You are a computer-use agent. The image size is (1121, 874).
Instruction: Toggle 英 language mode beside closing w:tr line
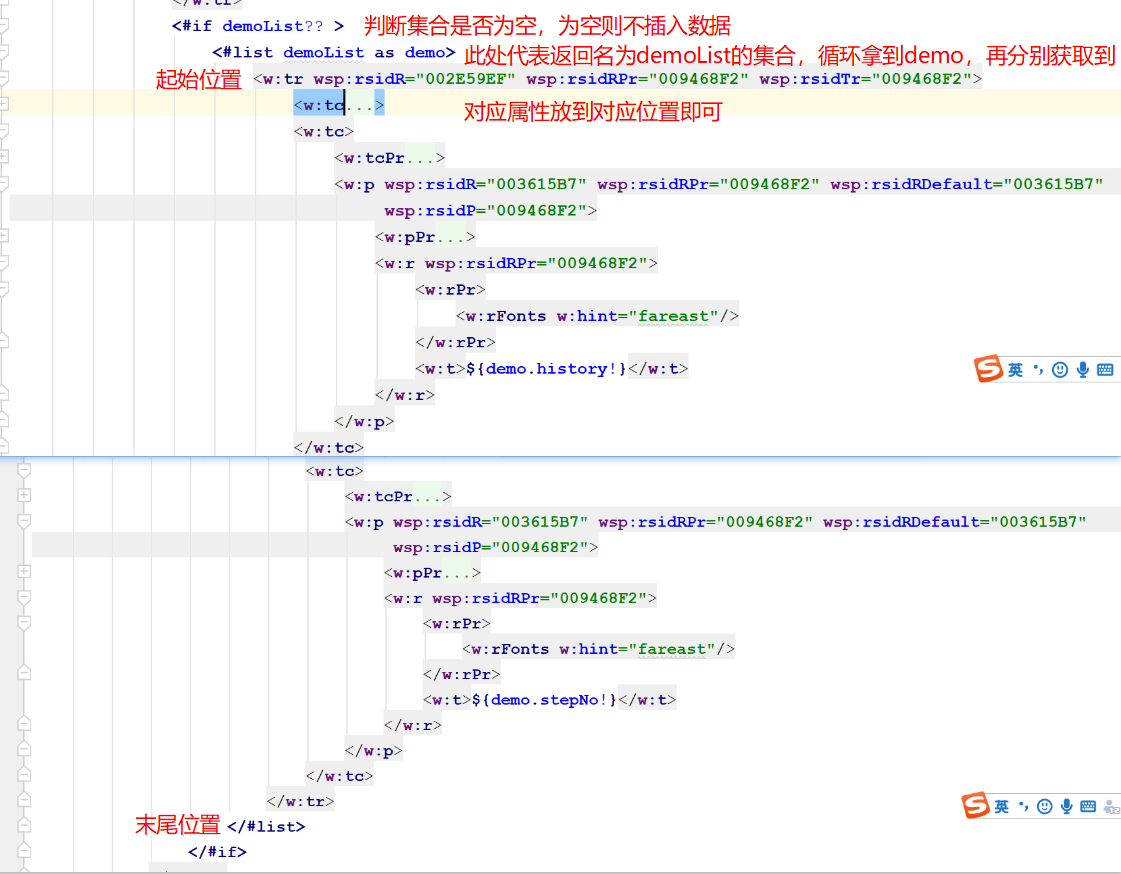pos(1002,806)
